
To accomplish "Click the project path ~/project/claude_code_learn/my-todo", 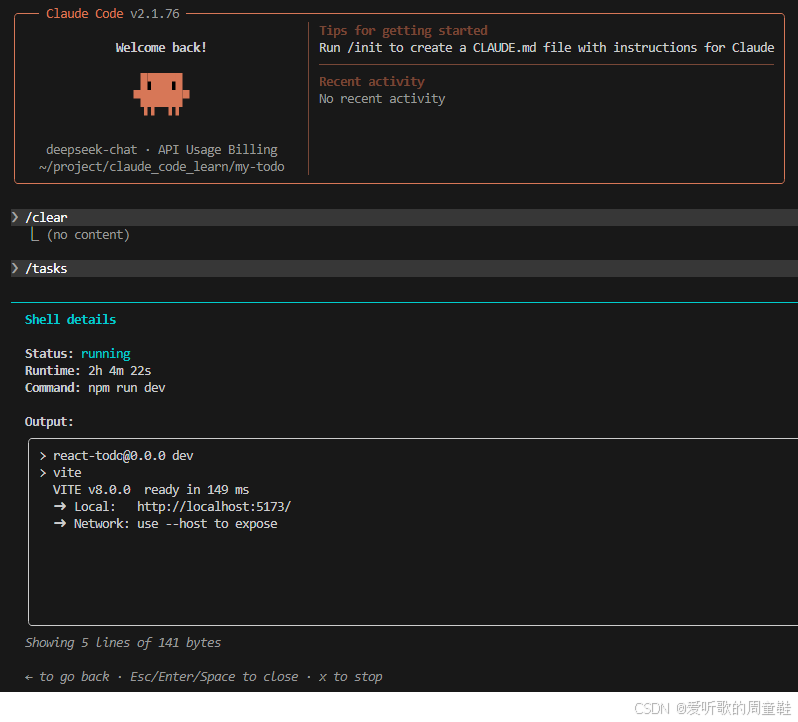I will (161, 167).
